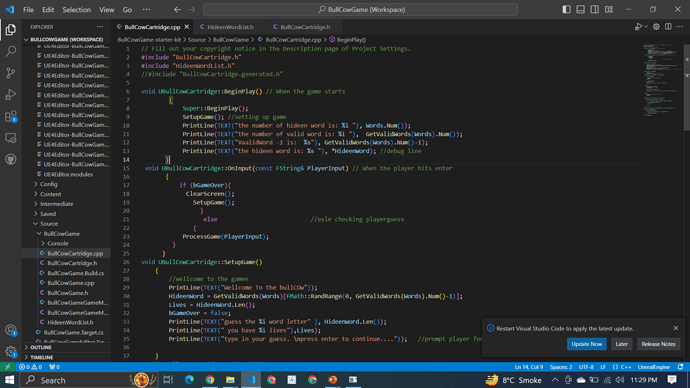Collapse the BULLCOWGAME (WORKSPACE) section
This screenshot has height=388, width=690.
[66, 39]
